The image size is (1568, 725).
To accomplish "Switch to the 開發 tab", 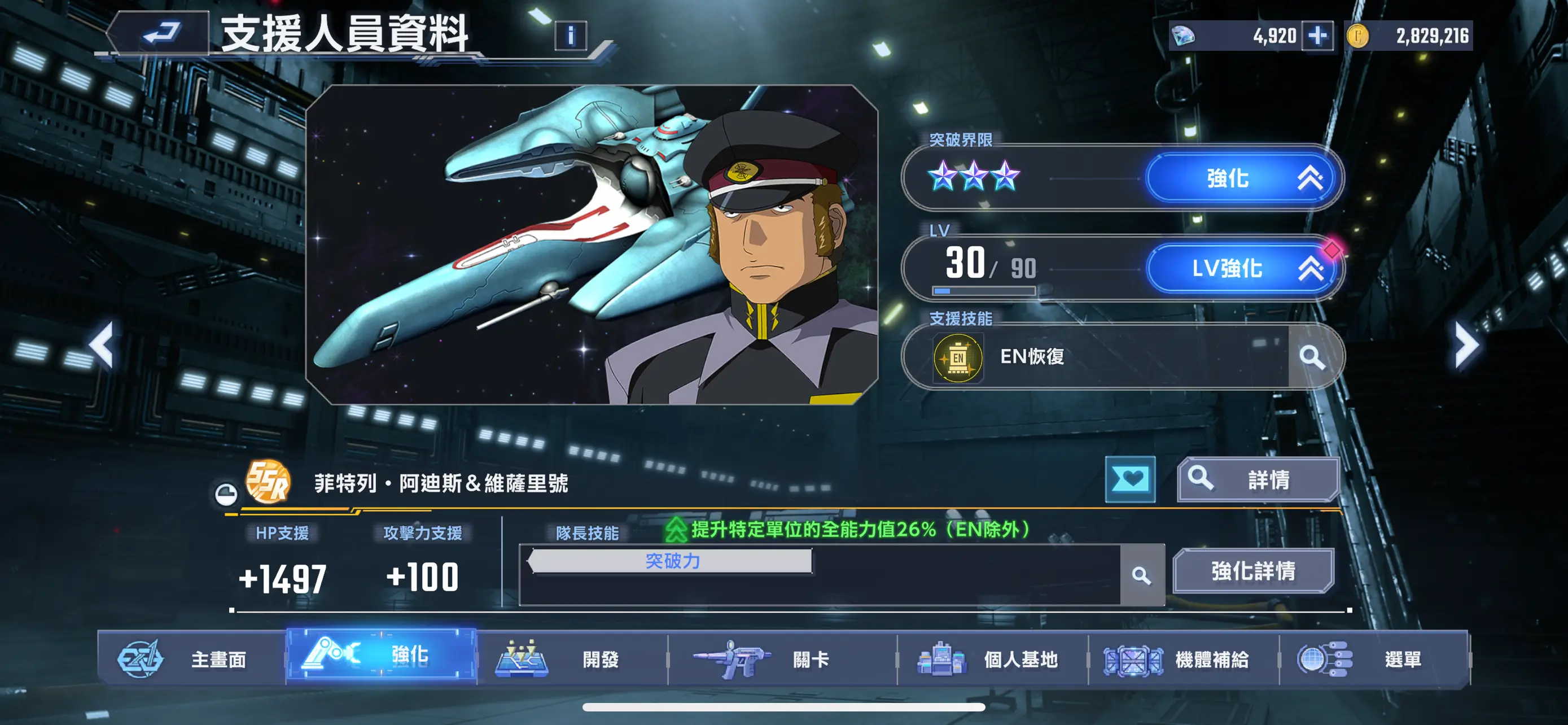I will (572, 658).
